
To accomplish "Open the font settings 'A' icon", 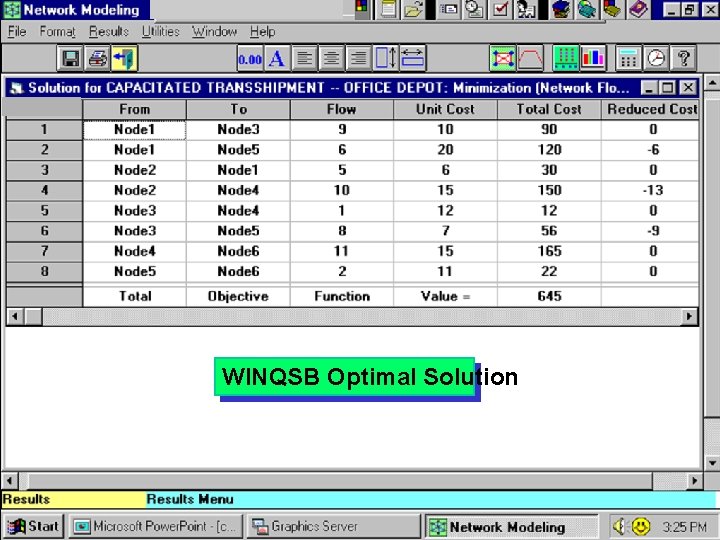I will pos(277,58).
